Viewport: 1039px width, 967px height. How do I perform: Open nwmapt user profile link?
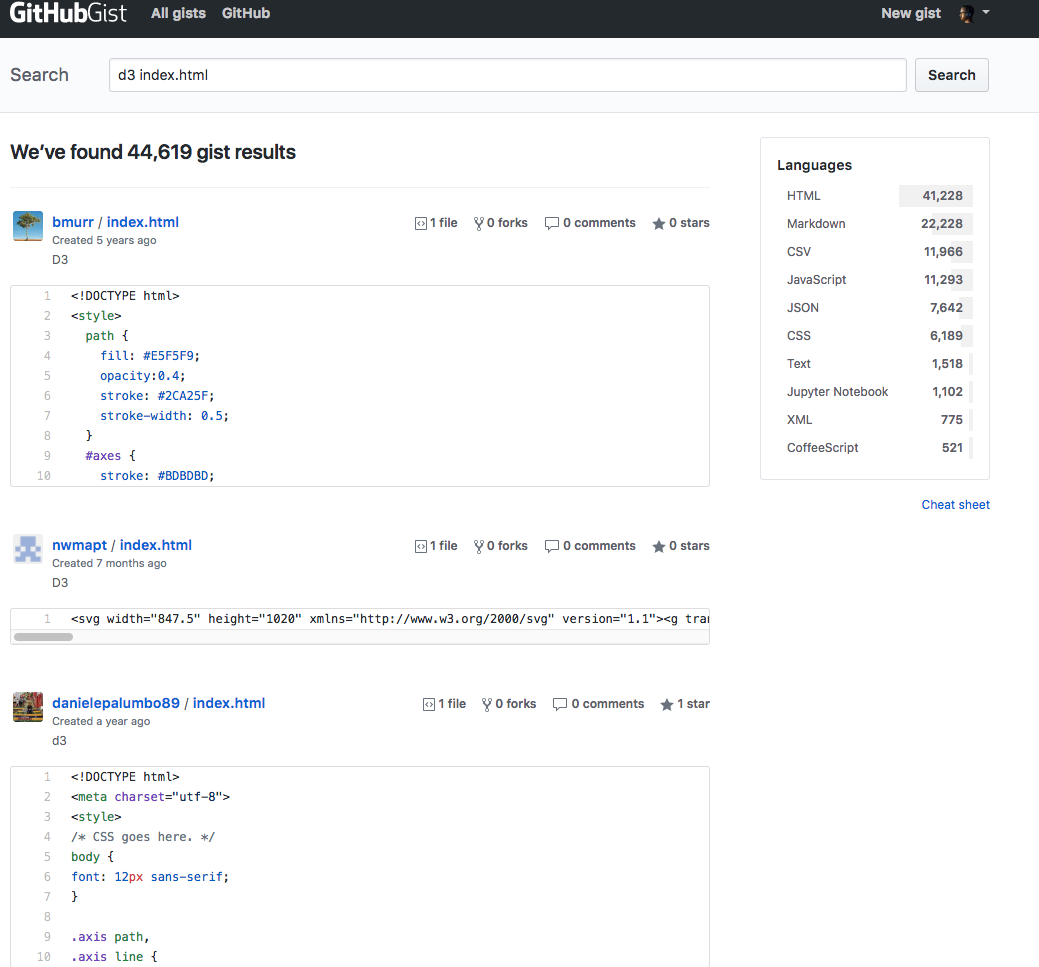click(x=80, y=545)
